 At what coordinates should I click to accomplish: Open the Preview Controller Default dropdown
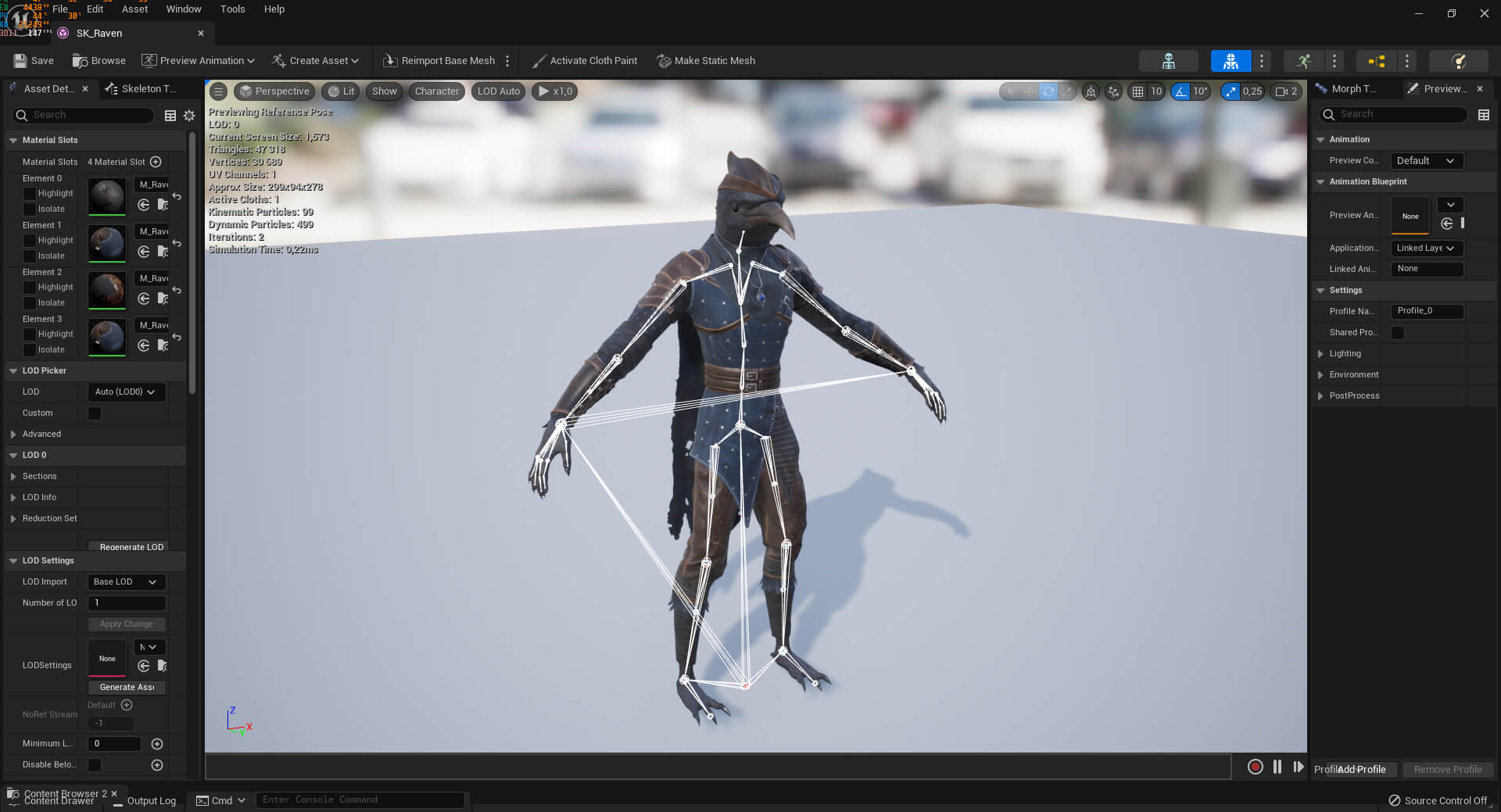1425,161
